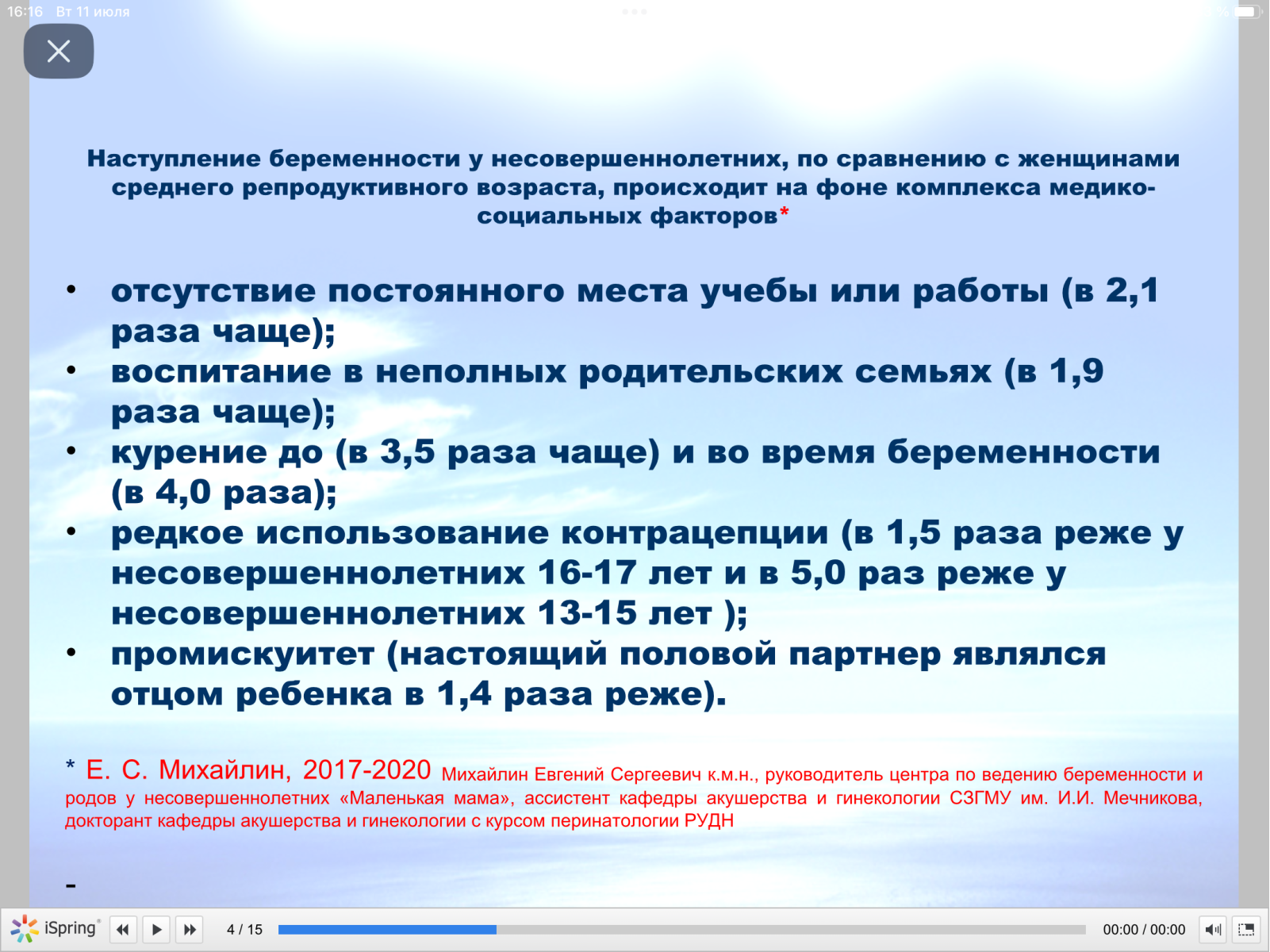Click the bullet 'курение до (в 3,5 раза чаще)'

[x=635, y=472]
